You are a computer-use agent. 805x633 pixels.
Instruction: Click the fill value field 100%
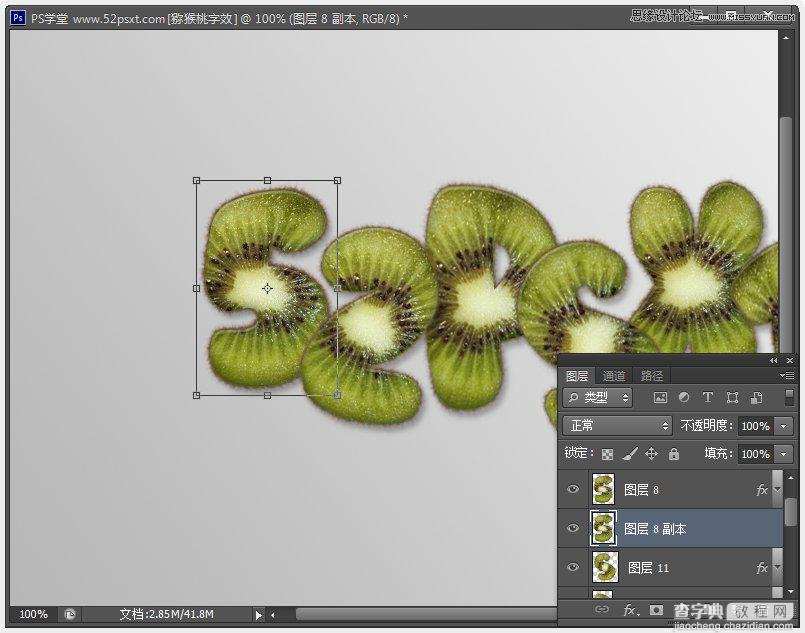pos(756,454)
